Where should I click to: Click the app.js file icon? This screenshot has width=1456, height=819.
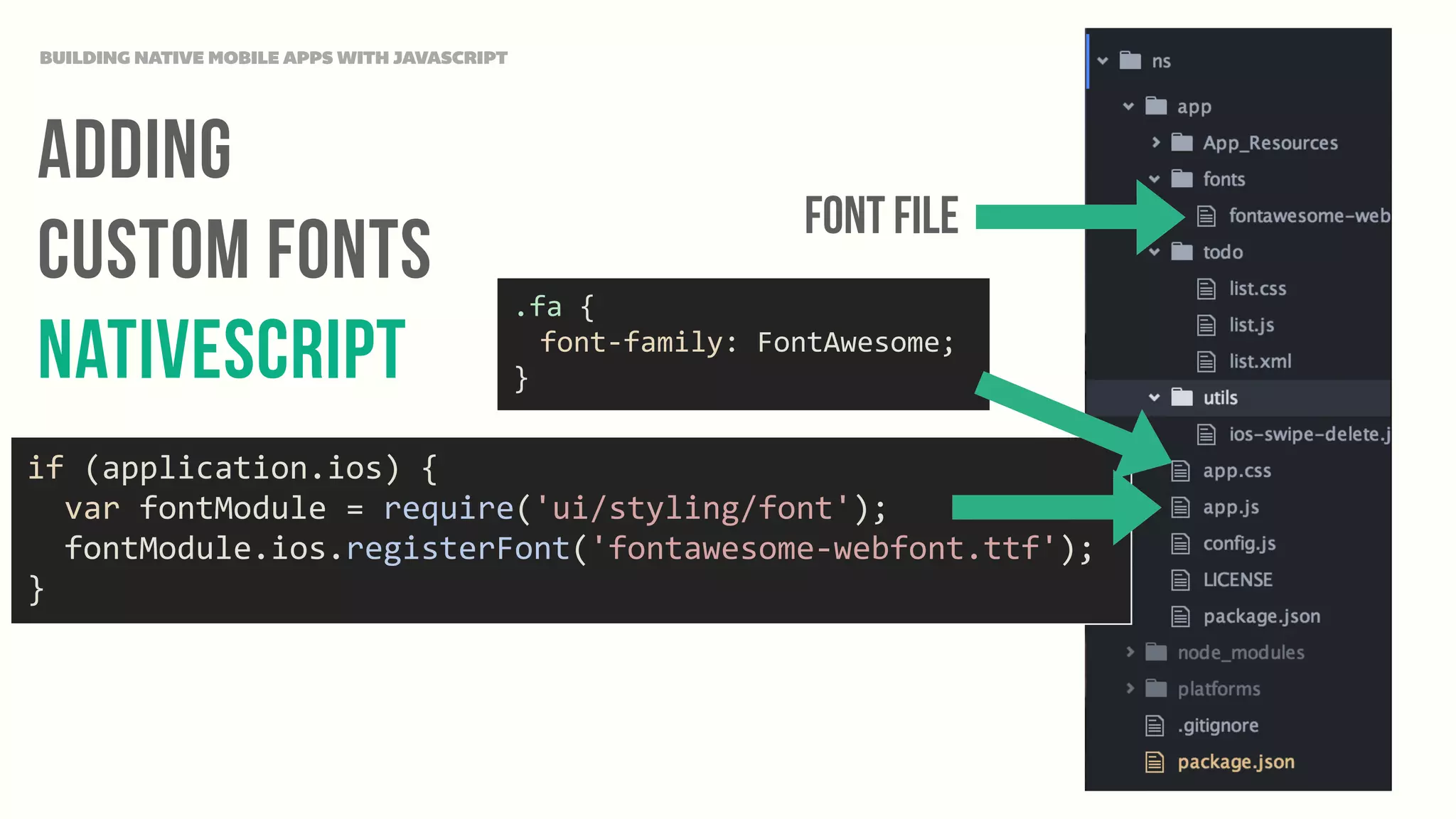1180,507
